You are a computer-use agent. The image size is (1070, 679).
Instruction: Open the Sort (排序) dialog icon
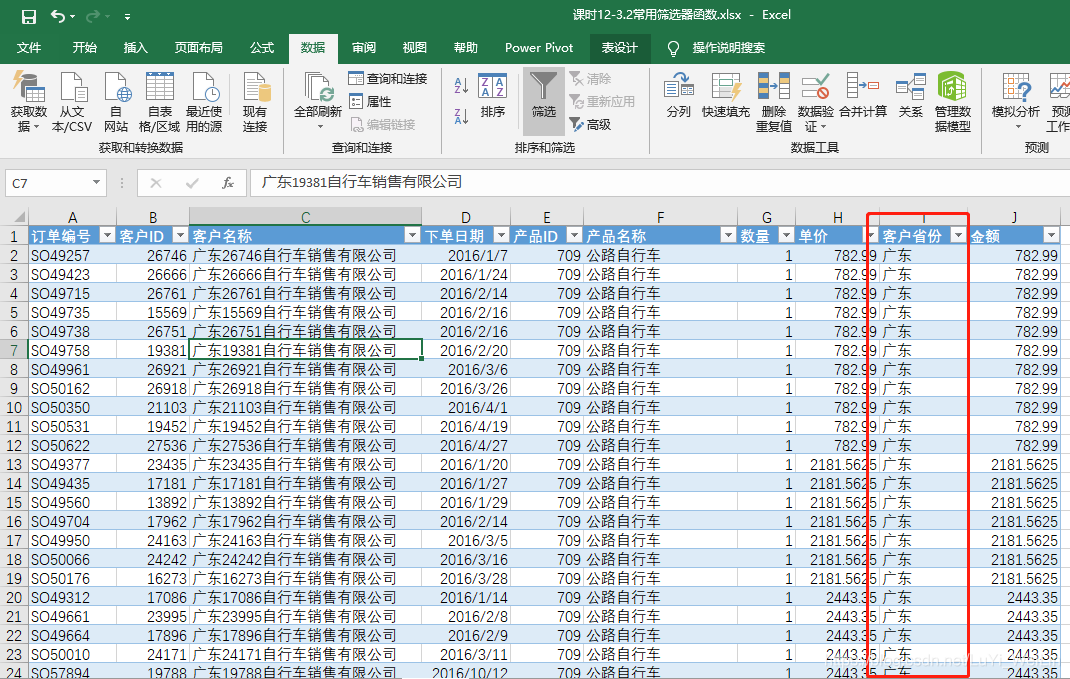[492, 96]
